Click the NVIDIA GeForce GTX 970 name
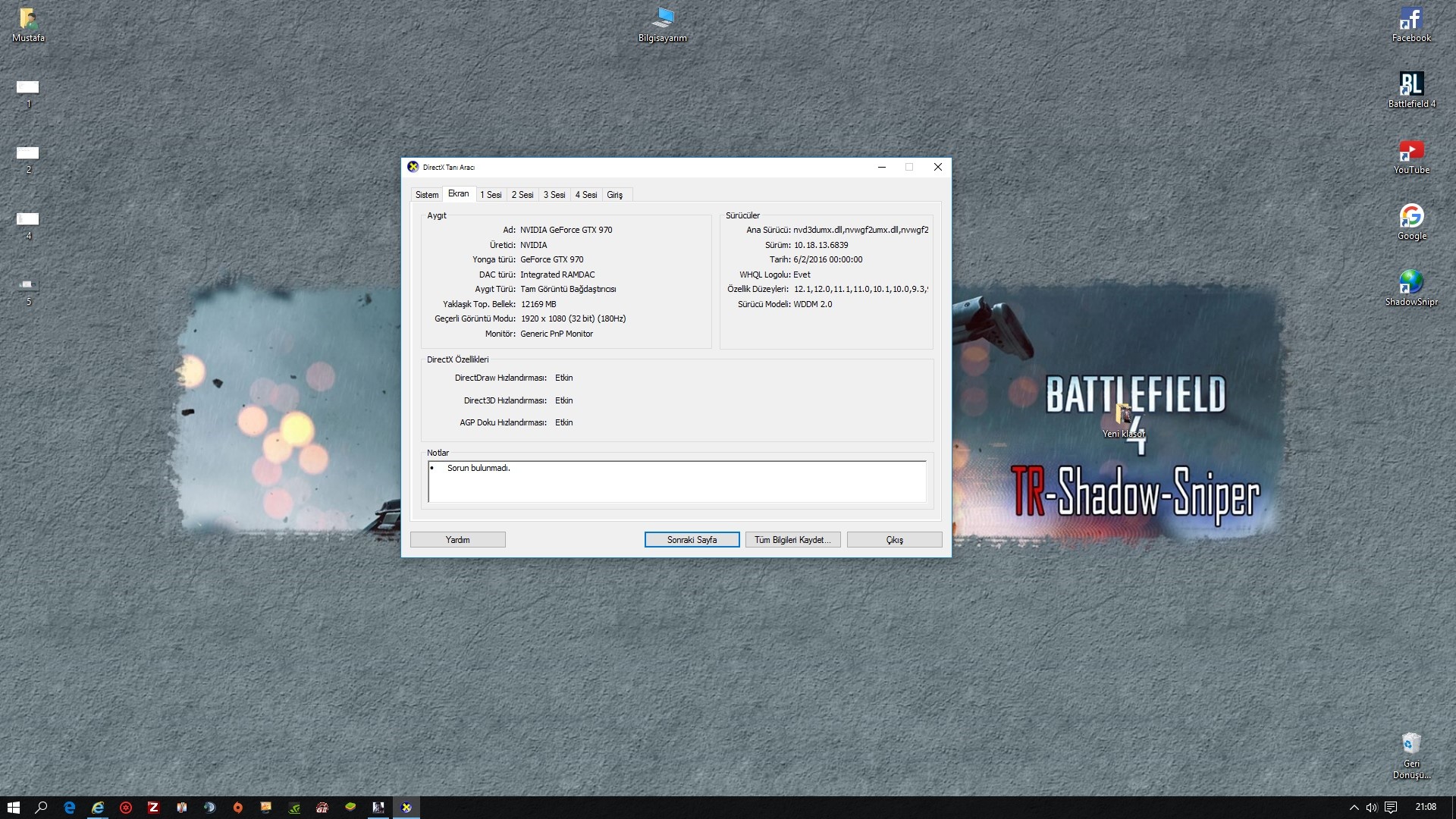 click(x=566, y=230)
